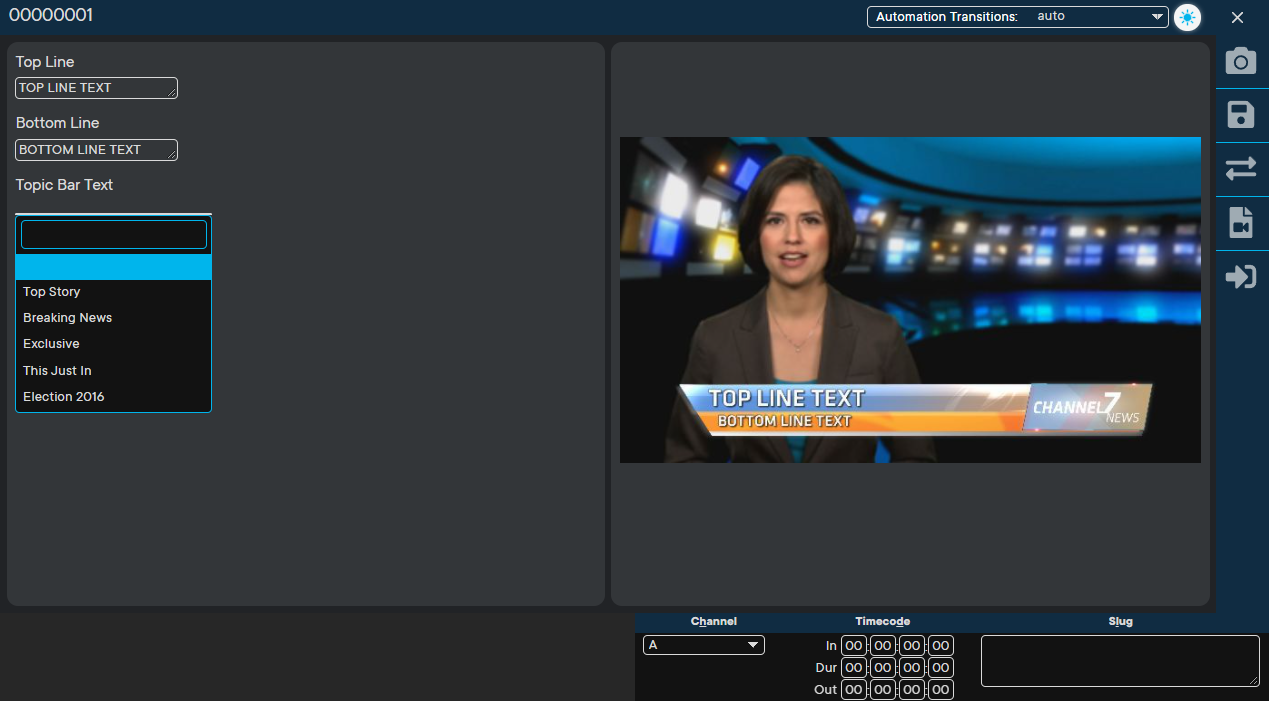Image resolution: width=1269 pixels, height=701 pixels.
Task: Click the Top Line text field
Action: point(95,88)
